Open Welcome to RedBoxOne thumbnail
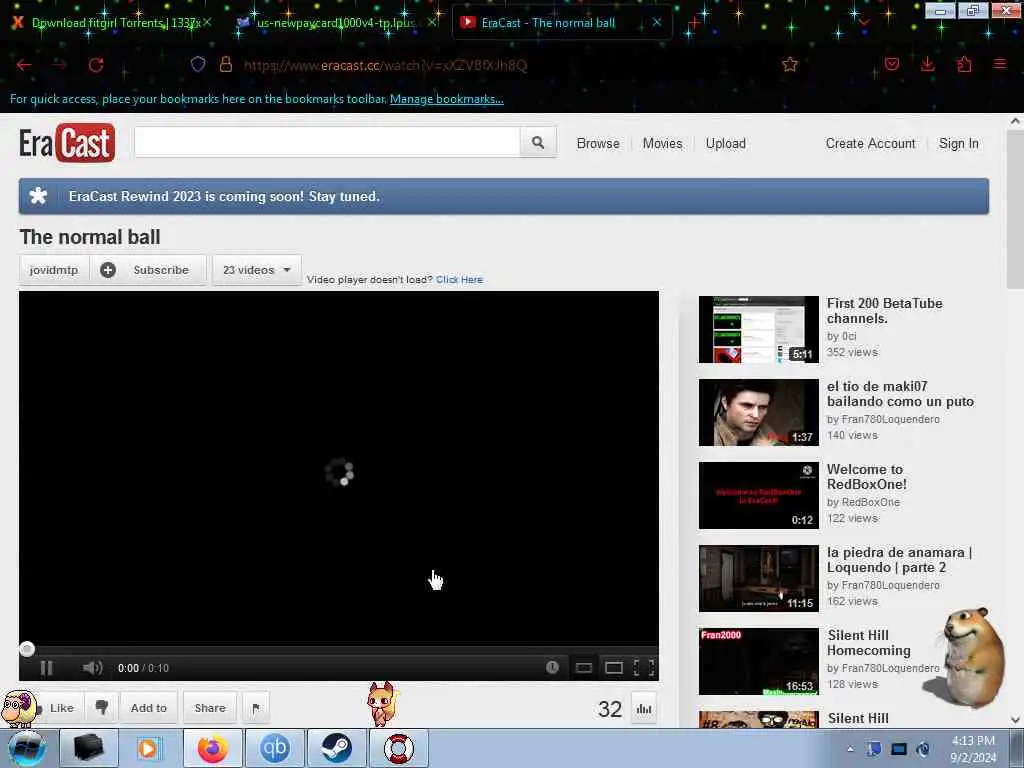 pos(758,495)
